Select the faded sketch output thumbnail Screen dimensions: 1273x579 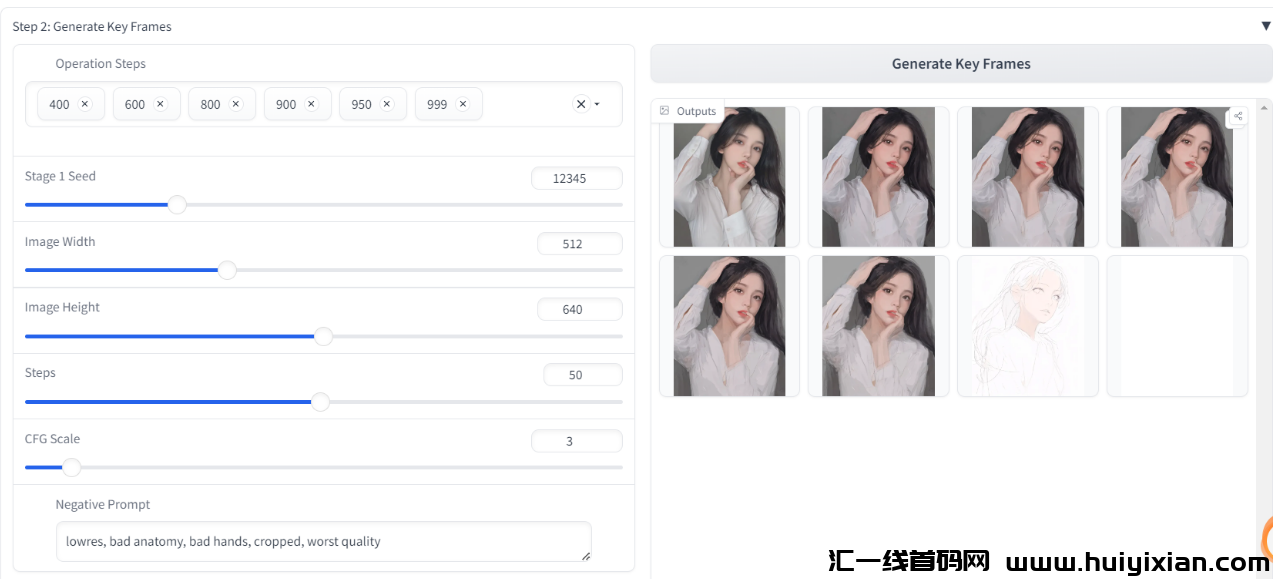[x=1027, y=326]
